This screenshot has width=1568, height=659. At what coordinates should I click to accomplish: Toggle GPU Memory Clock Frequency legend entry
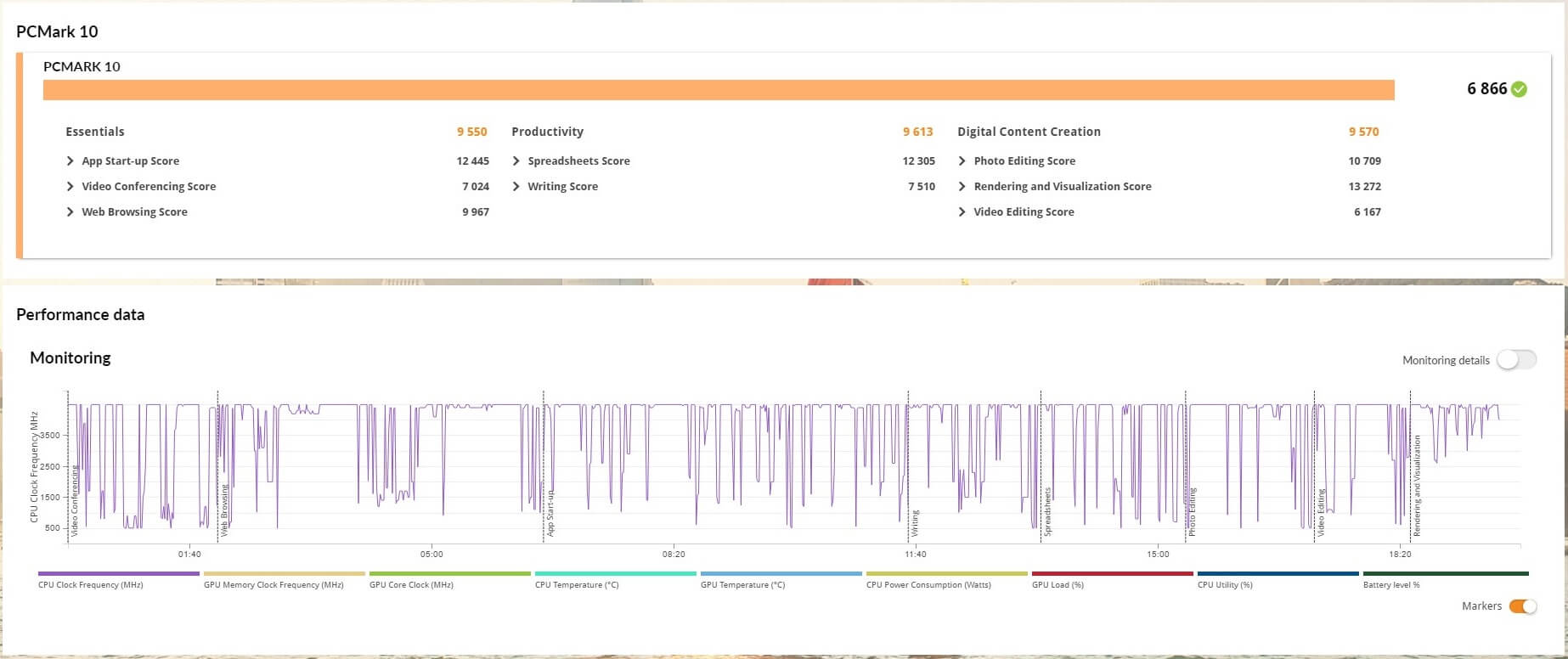click(x=284, y=580)
